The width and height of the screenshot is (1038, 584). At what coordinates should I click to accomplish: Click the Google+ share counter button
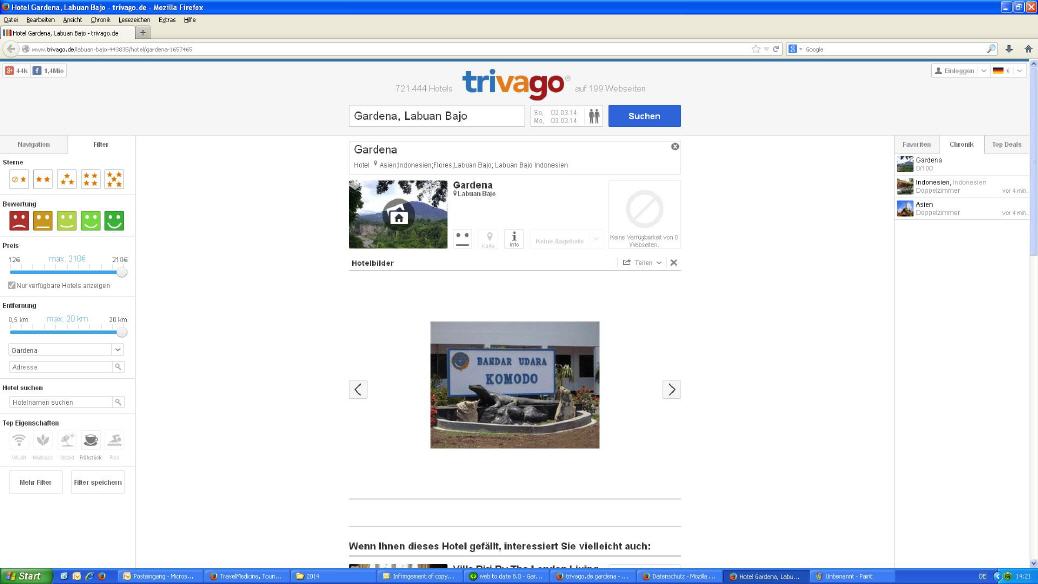tap(16, 71)
